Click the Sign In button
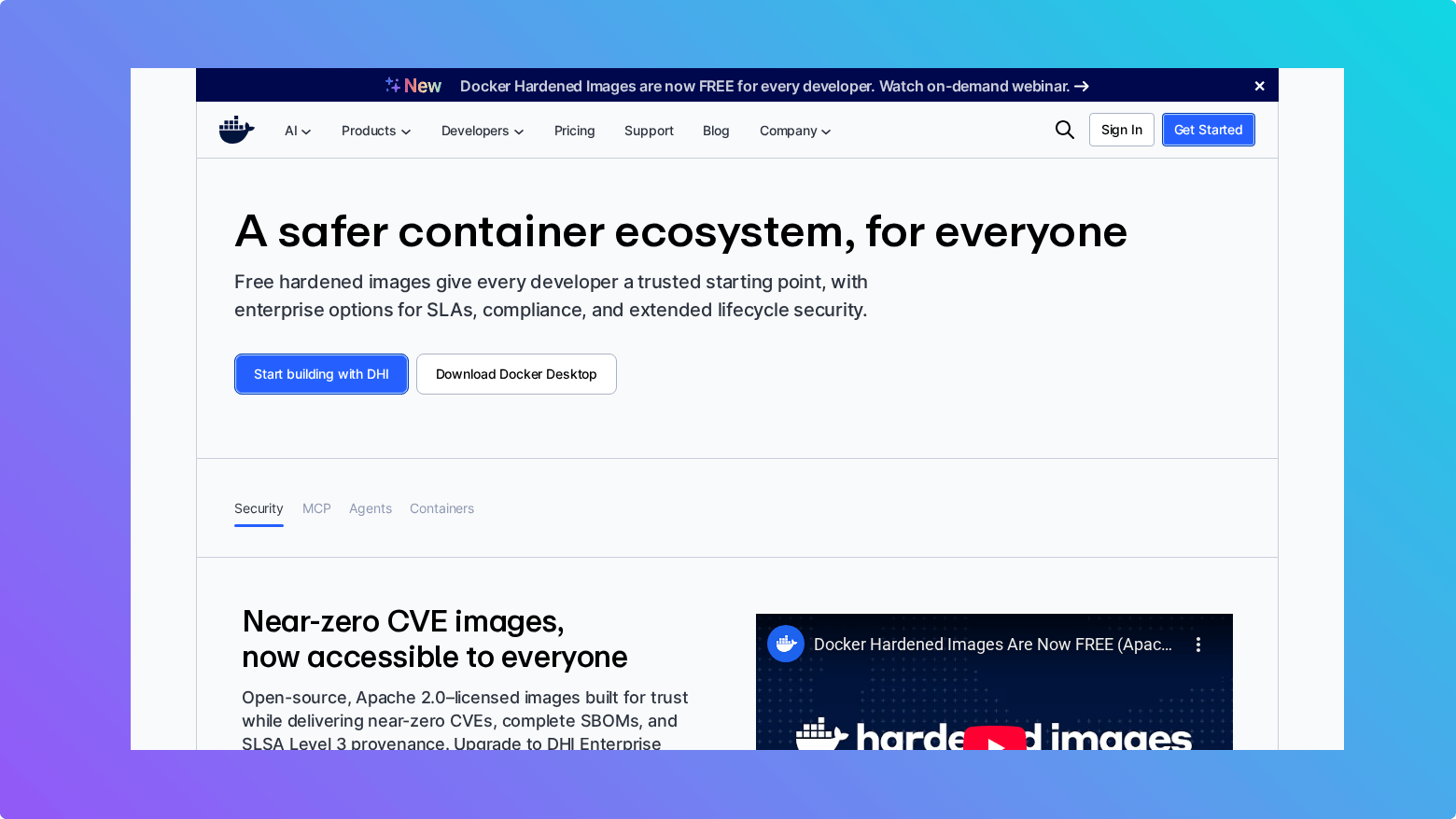Viewport: 1456px width, 819px height. tap(1121, 130)
